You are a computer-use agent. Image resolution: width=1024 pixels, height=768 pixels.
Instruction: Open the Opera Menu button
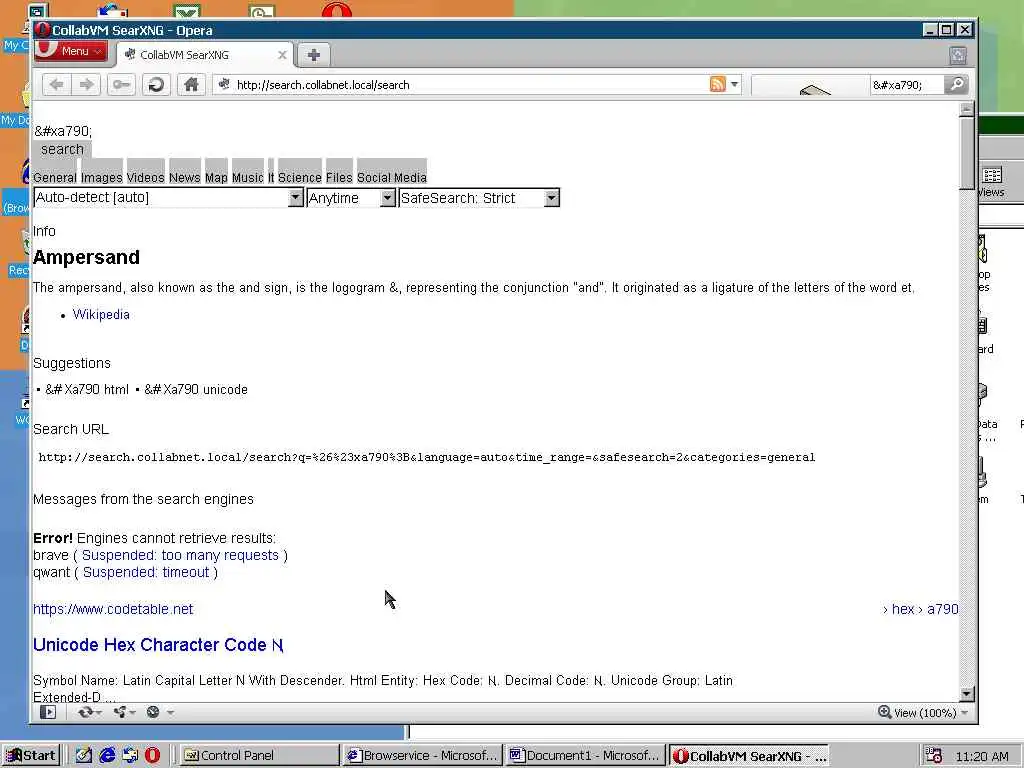pyautogui.click(x=71, y=51)
